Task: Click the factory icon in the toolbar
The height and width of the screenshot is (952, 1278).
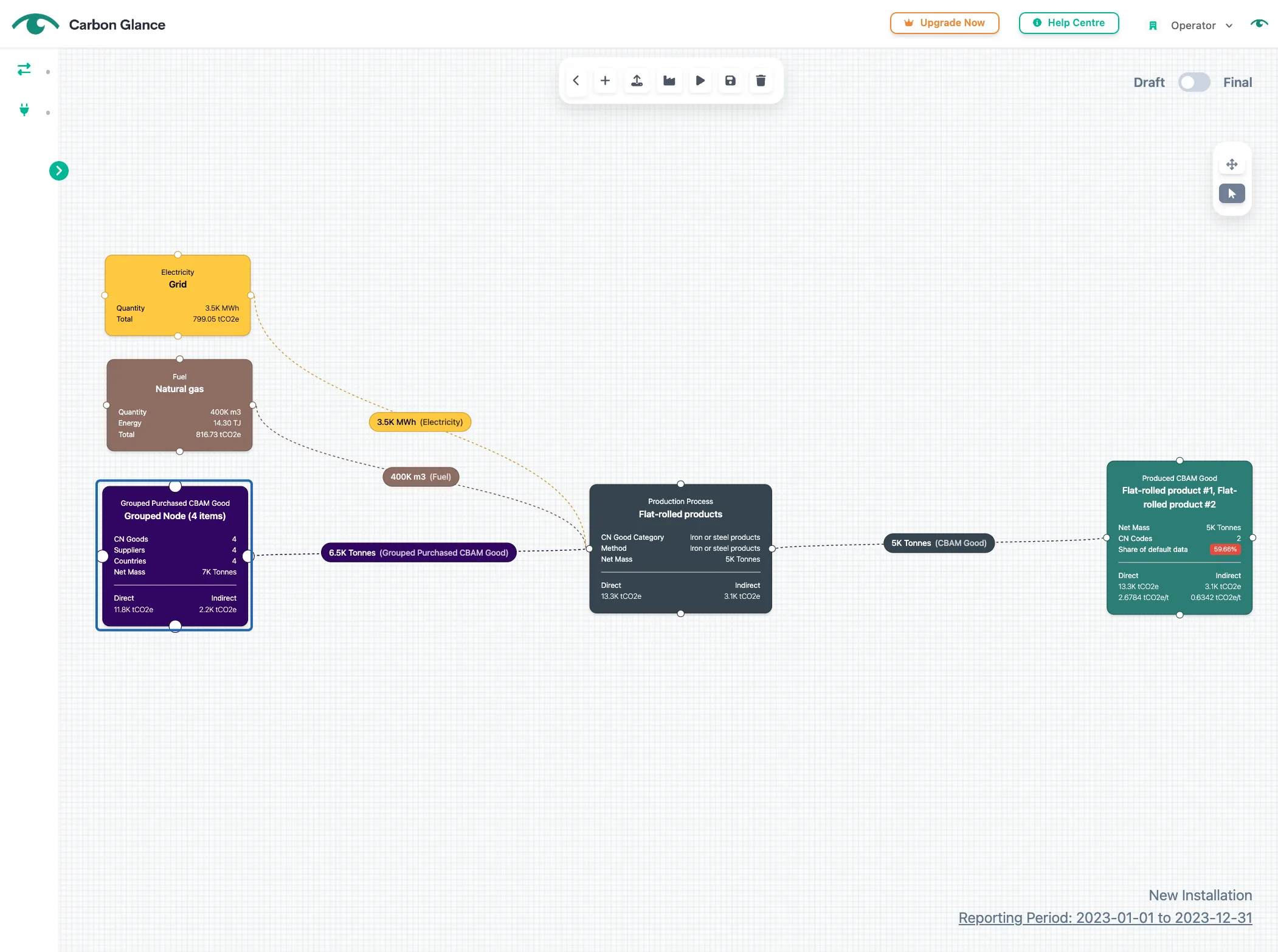Action: [x=669, y=81]
